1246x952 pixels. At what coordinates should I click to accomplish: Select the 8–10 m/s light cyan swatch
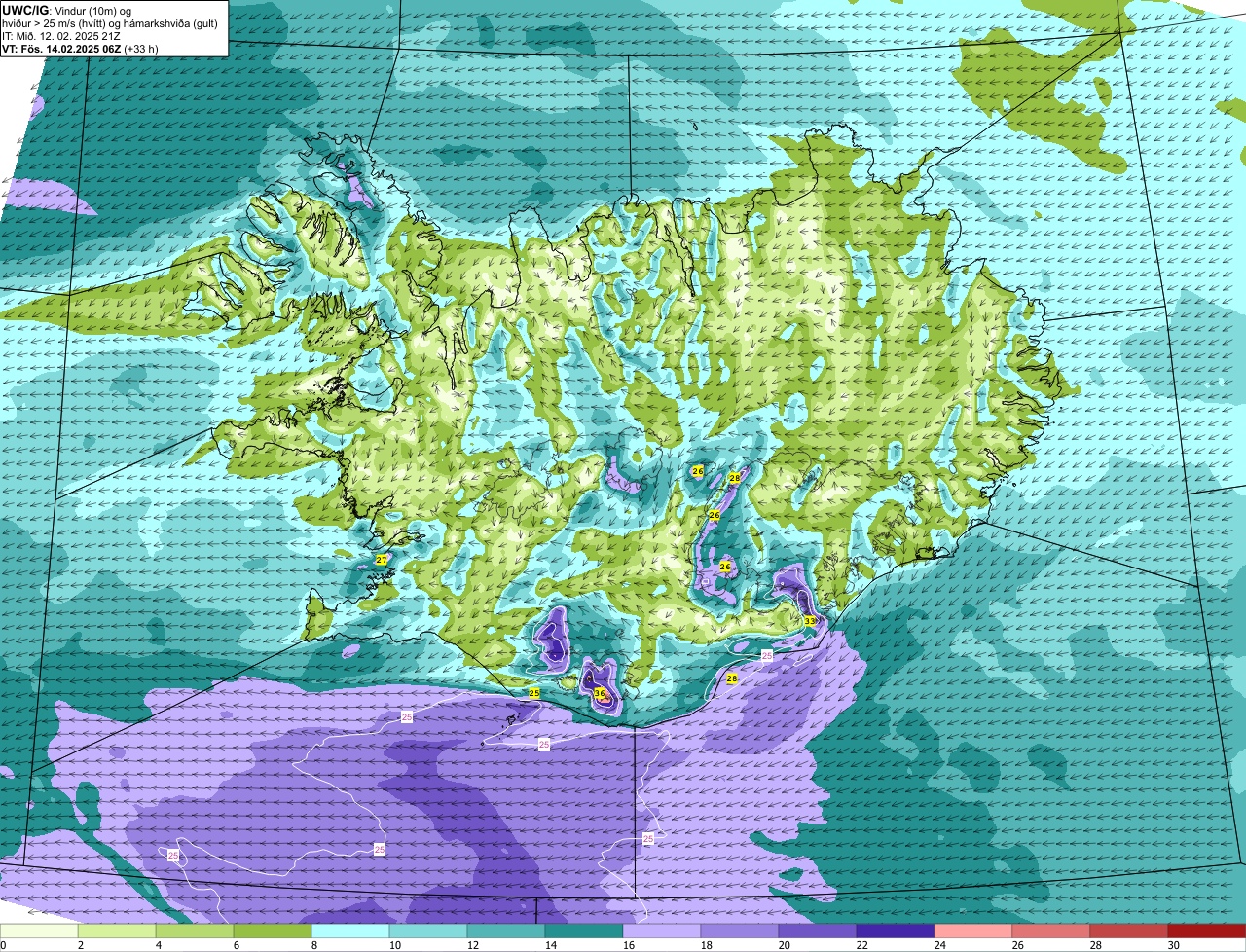coord(350,931)
